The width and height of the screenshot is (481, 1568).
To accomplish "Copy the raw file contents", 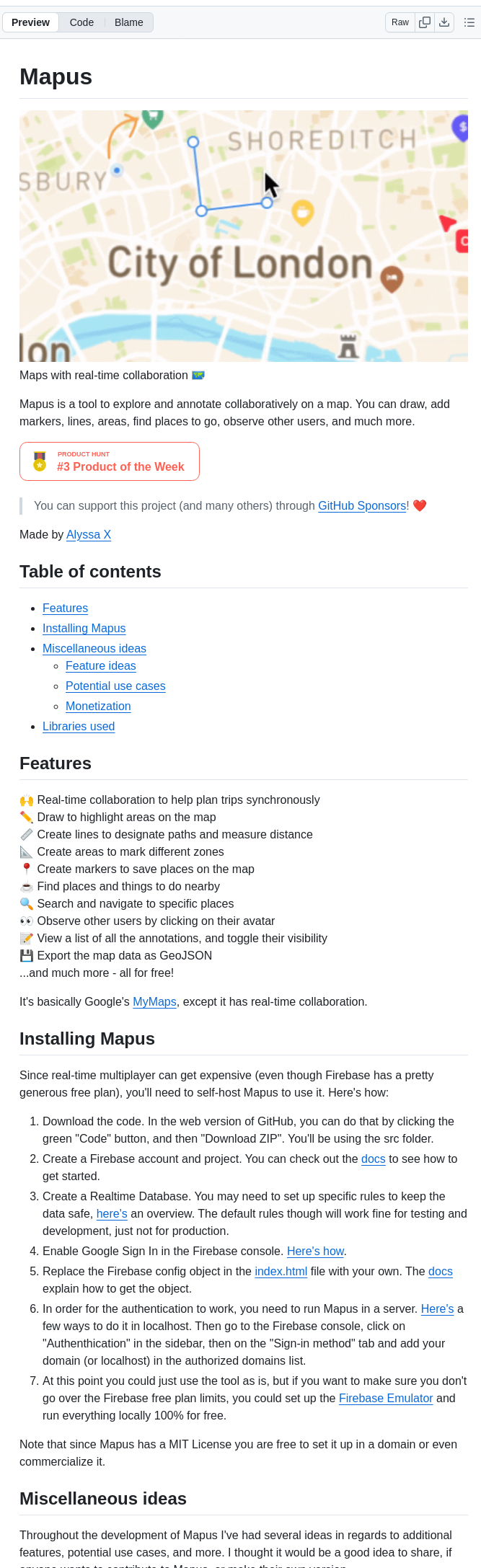I will coord(425,22).
